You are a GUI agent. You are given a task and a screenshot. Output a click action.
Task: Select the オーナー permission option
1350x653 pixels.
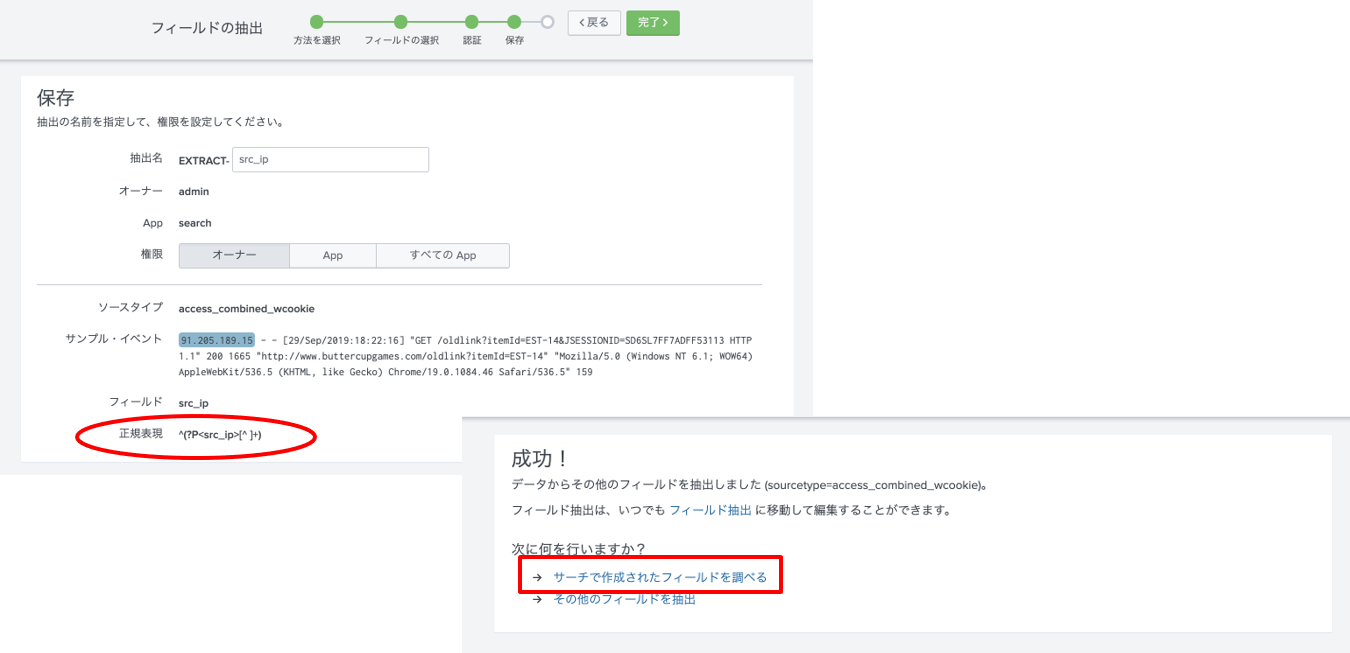(234, 255)
